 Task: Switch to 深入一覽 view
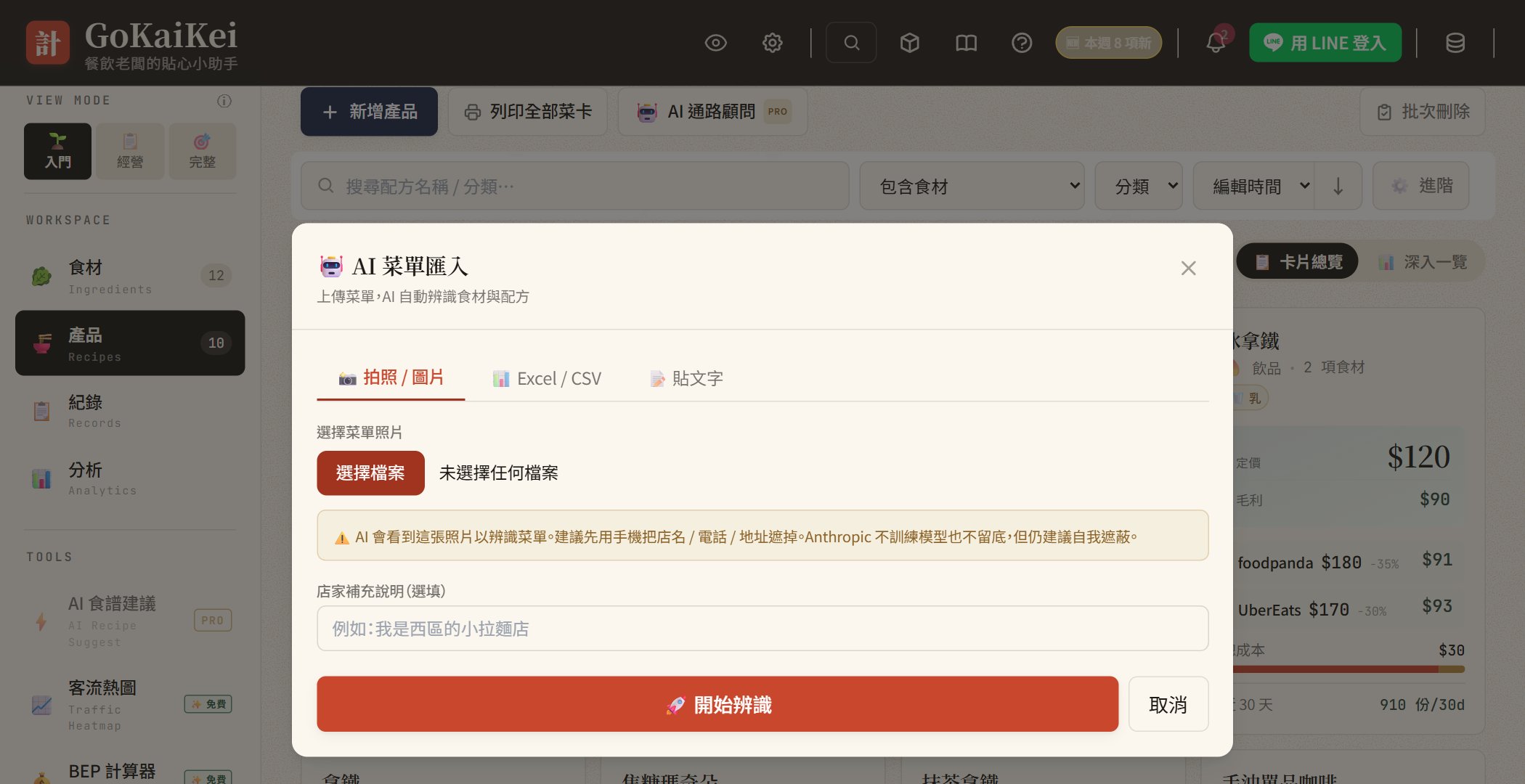(1422, 261)
